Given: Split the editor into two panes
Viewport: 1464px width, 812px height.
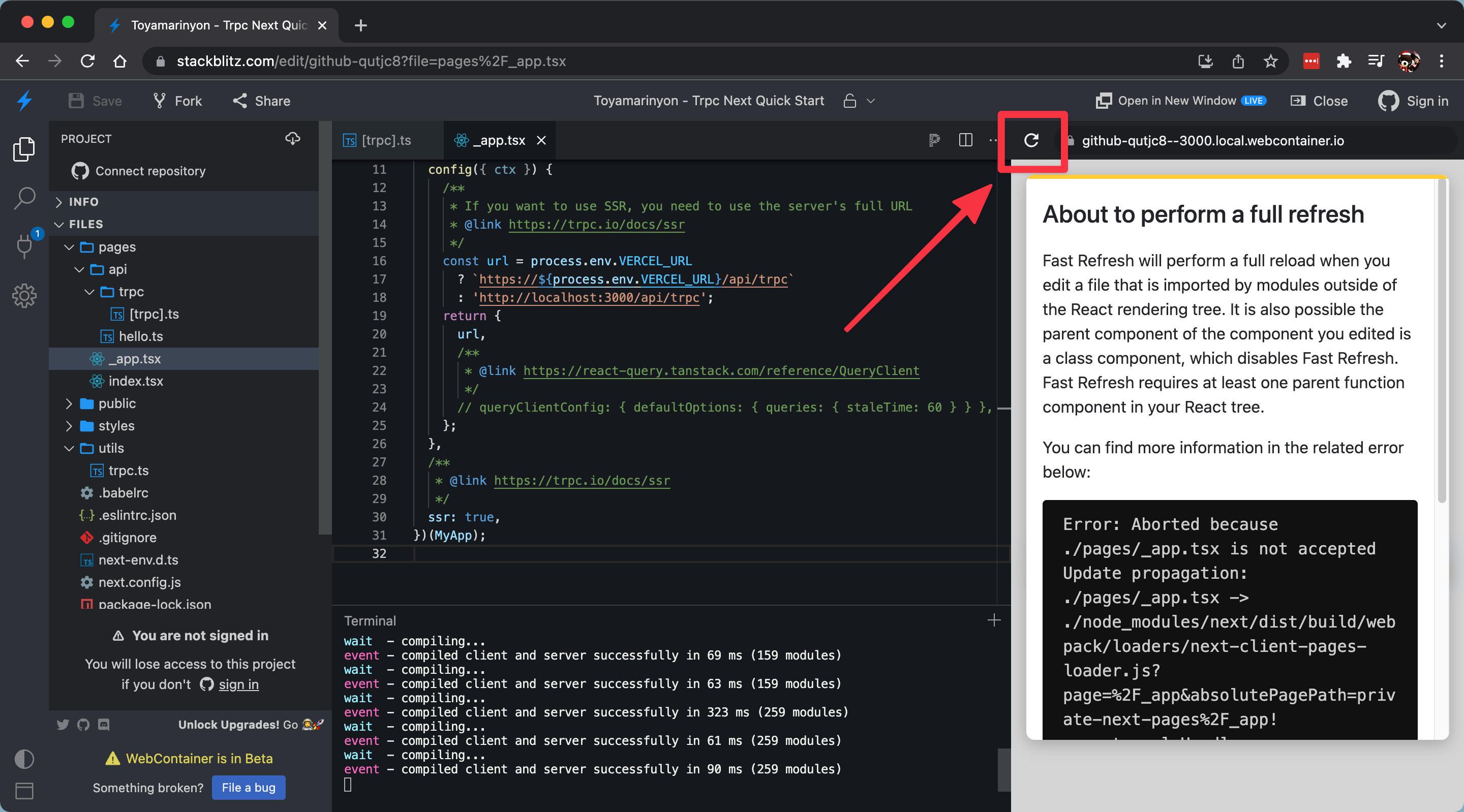Looking at the screenshot, I should 965,140.
